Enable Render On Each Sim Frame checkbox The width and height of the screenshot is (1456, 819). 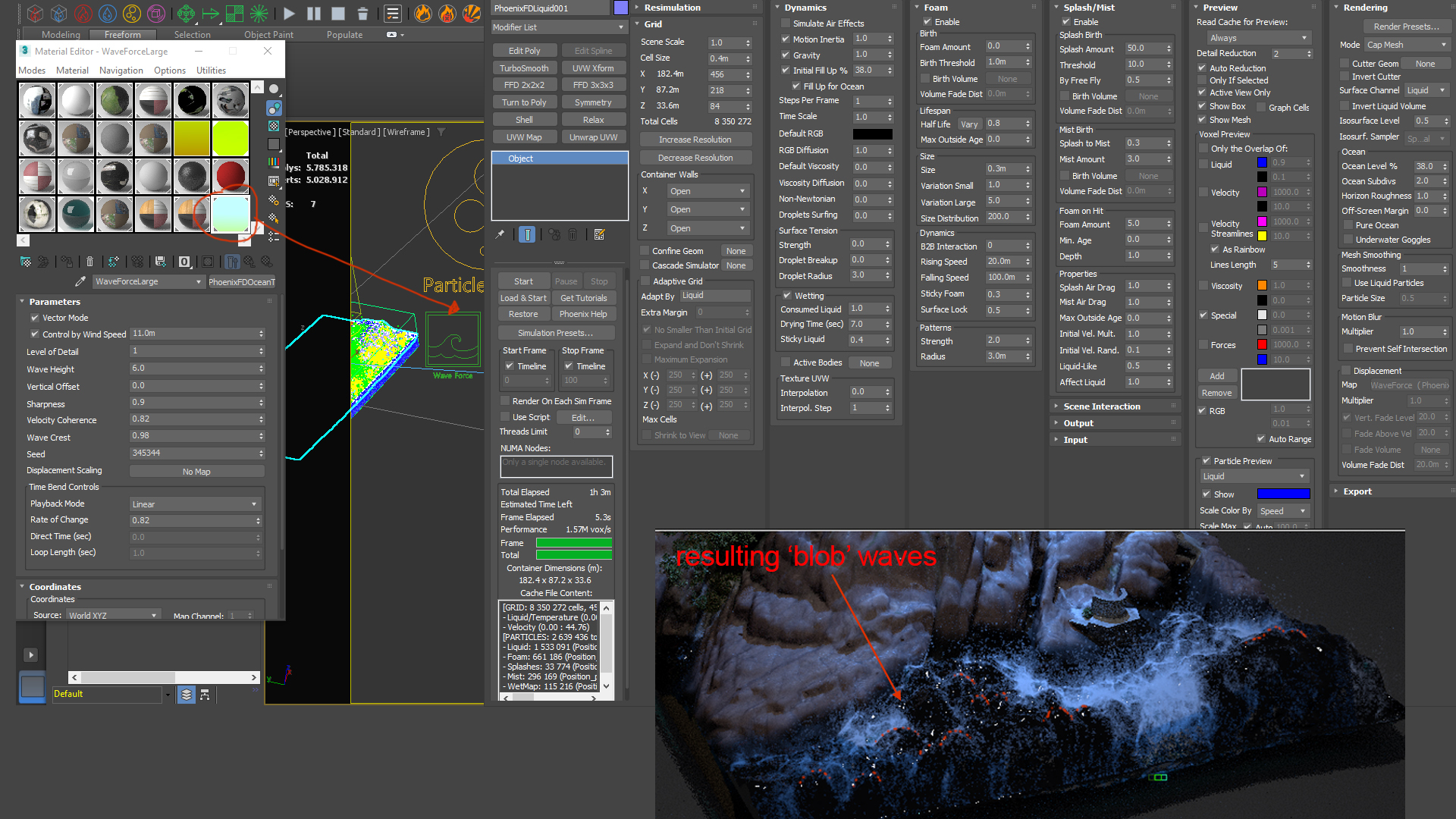tap(504, 401)
